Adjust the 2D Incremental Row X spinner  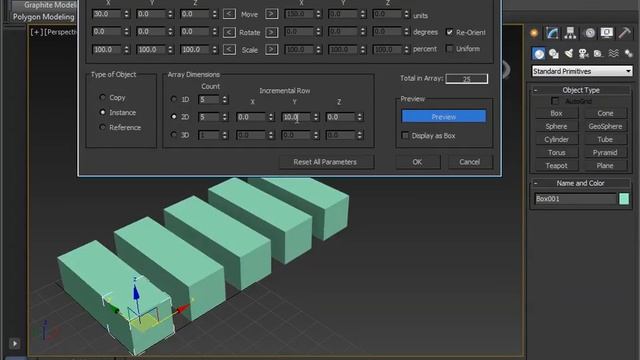(x=271, y=117)
